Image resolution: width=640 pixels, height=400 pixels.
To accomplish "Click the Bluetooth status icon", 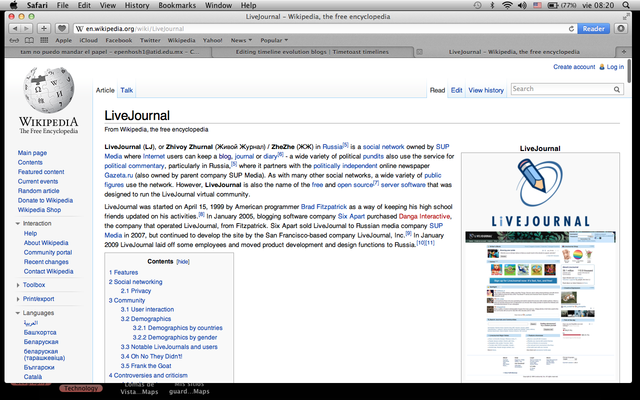I will click(492, 5).
